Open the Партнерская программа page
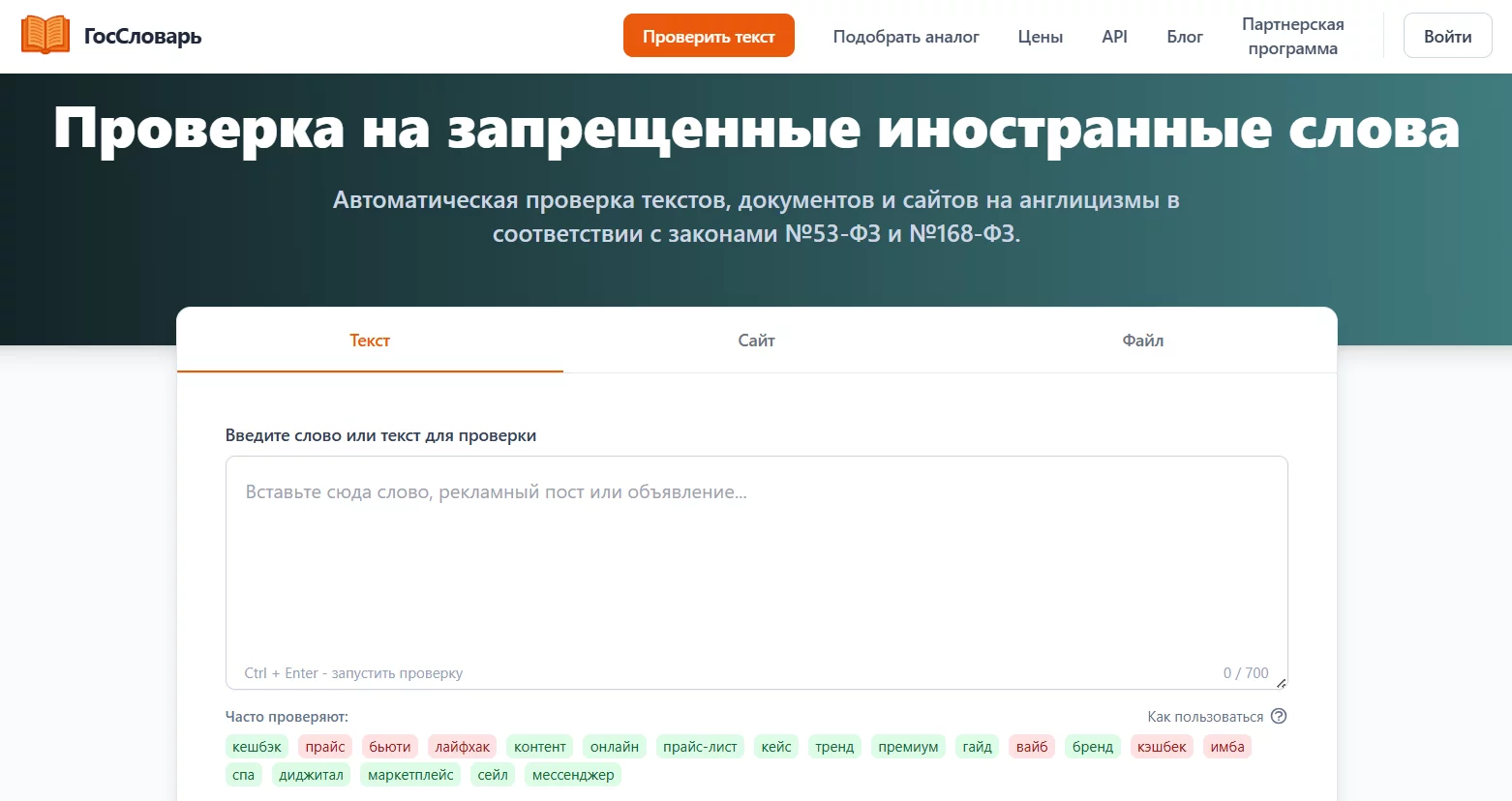 (1292, 37)
